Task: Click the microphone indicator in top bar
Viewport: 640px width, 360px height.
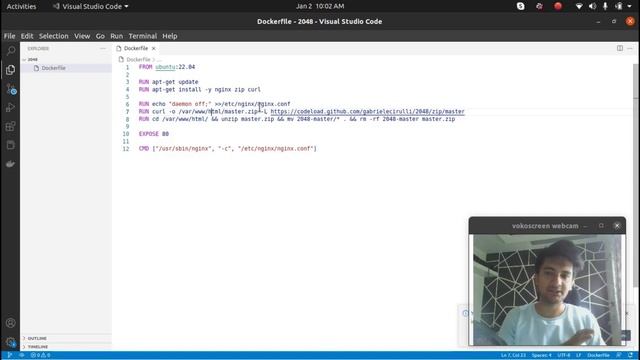Action: click(x=605, y=6)
